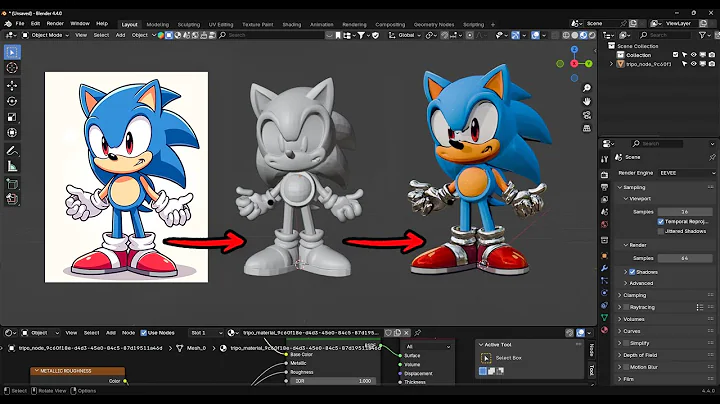Expand the Raytracing panel
The width and height of the screenshot is (720, 404).
(x=619, y=307)
